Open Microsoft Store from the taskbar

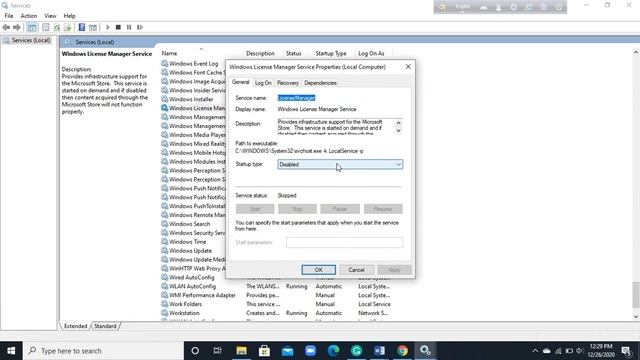click(264, 351)
